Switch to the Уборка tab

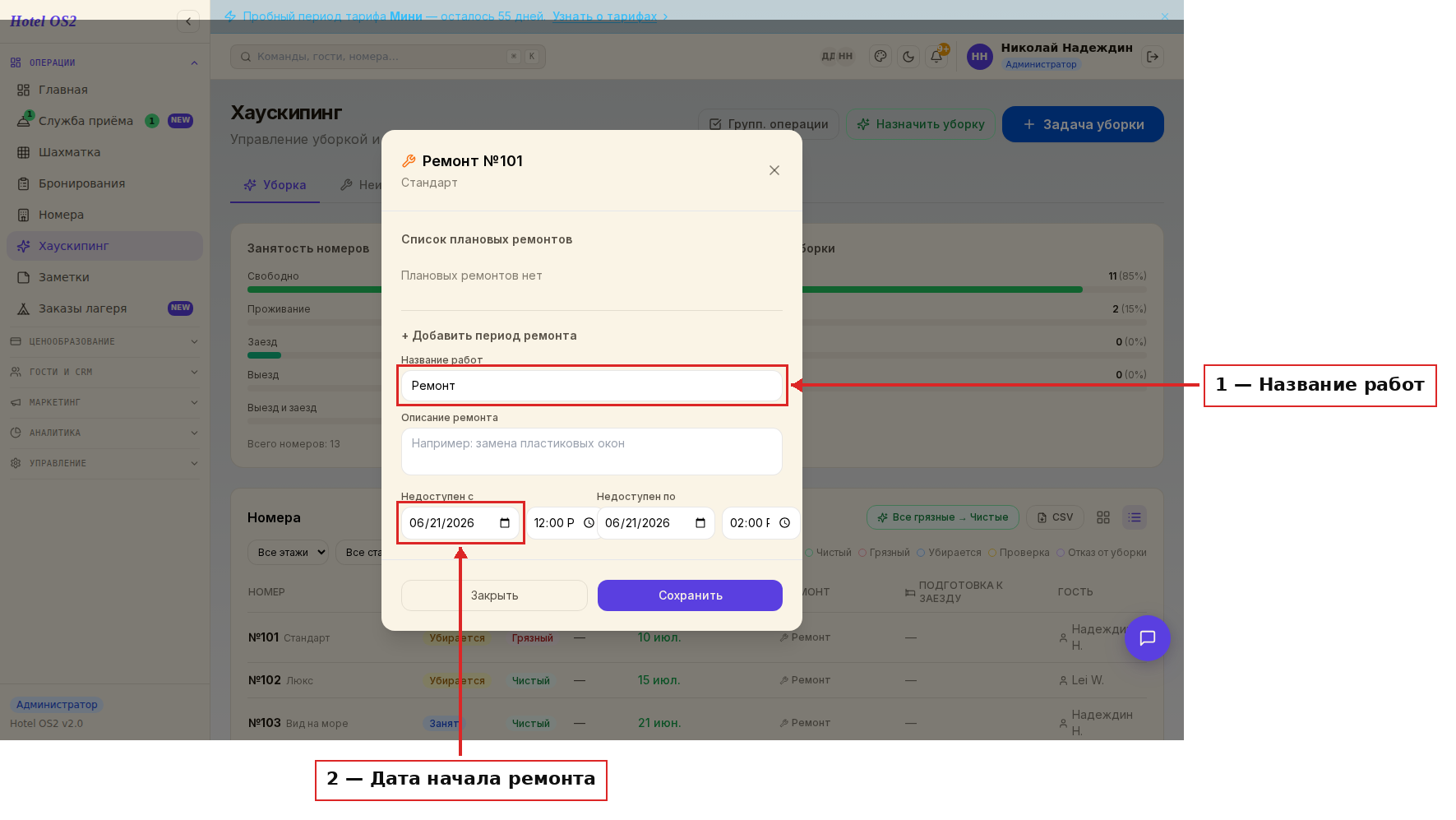point(275,185)
